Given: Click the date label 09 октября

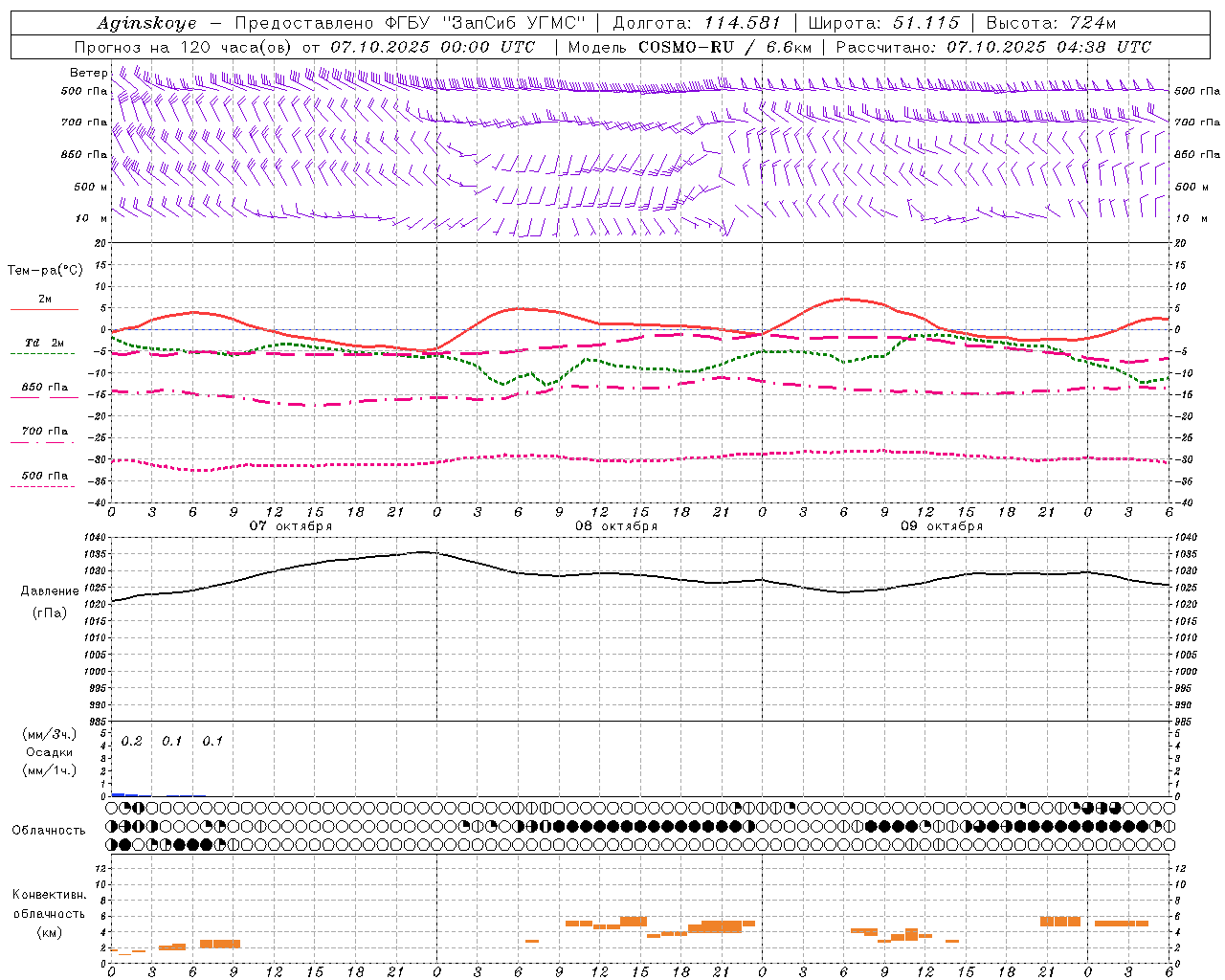Looking at the screenshot, I should [x=942, y=526].
